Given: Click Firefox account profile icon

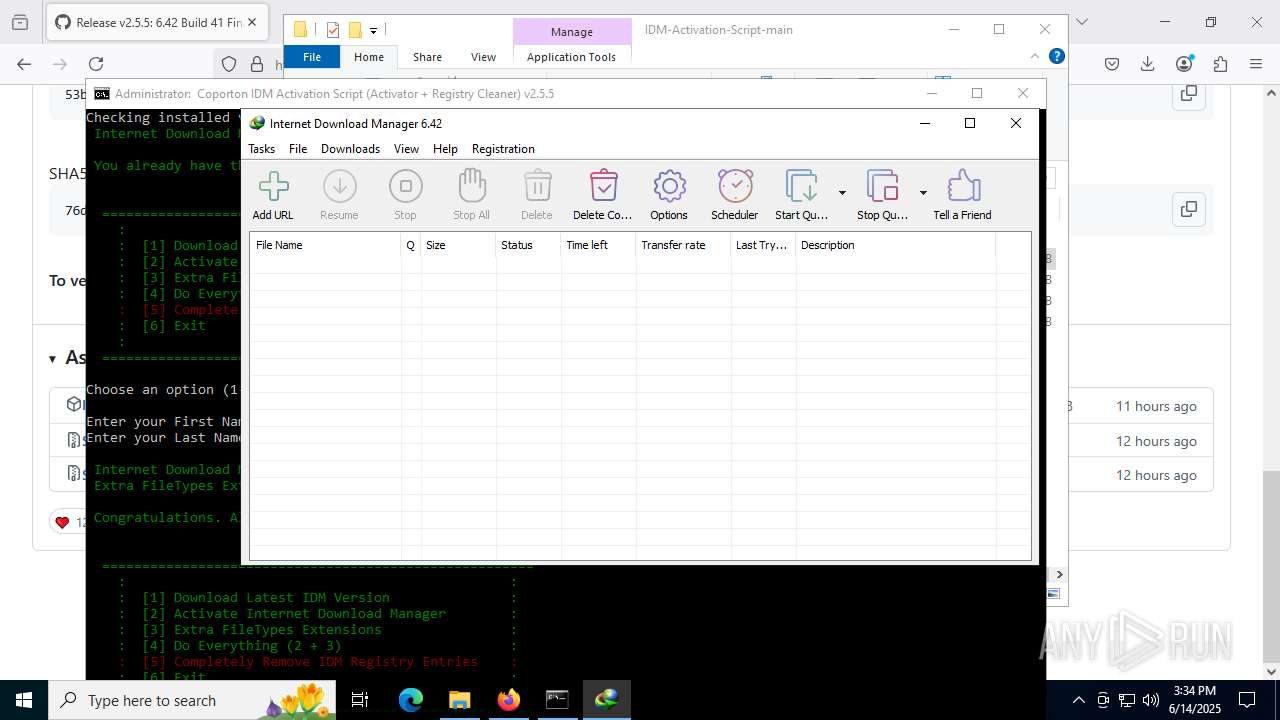Looking at the screenshot, I should coord(1184,64).
